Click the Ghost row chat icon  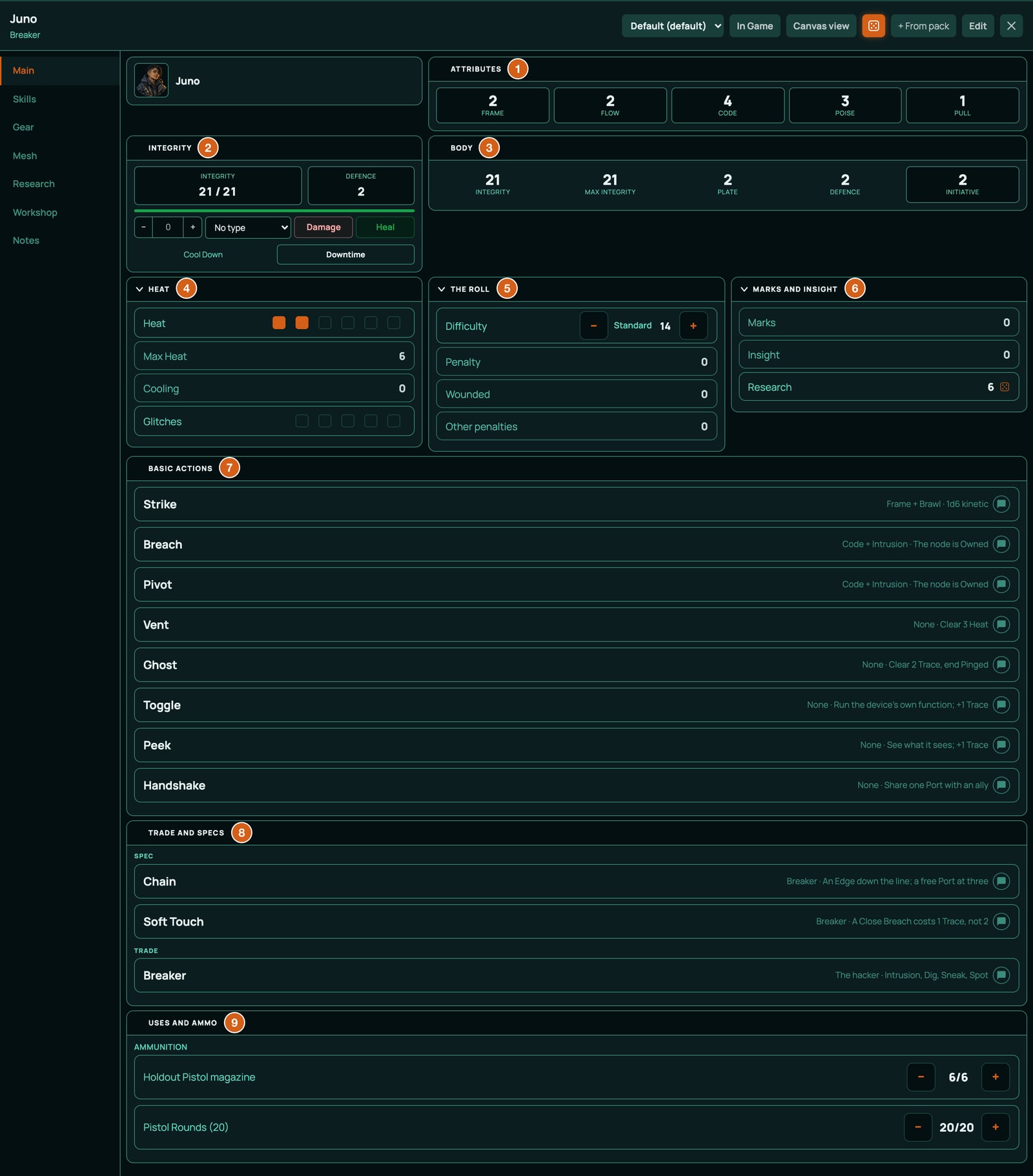(1001, 665)
